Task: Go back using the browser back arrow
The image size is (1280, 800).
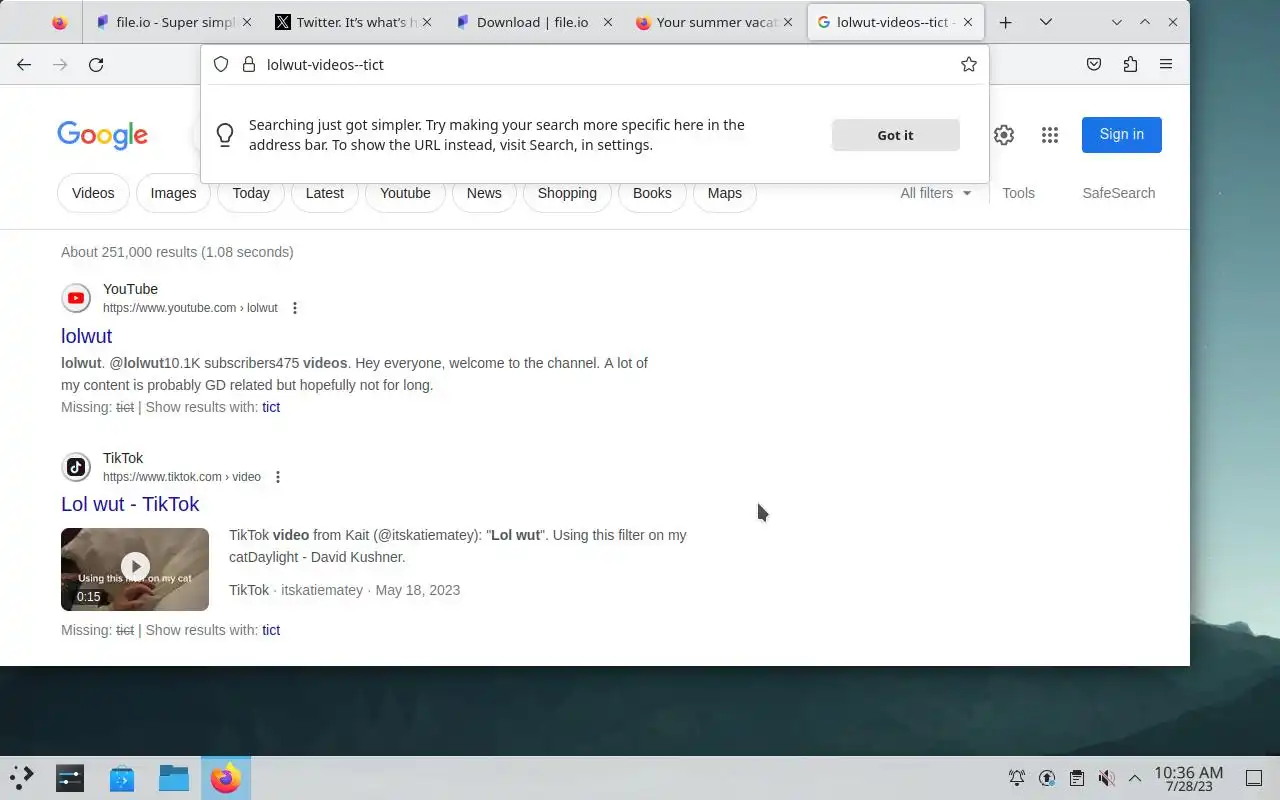Action: 24,64
